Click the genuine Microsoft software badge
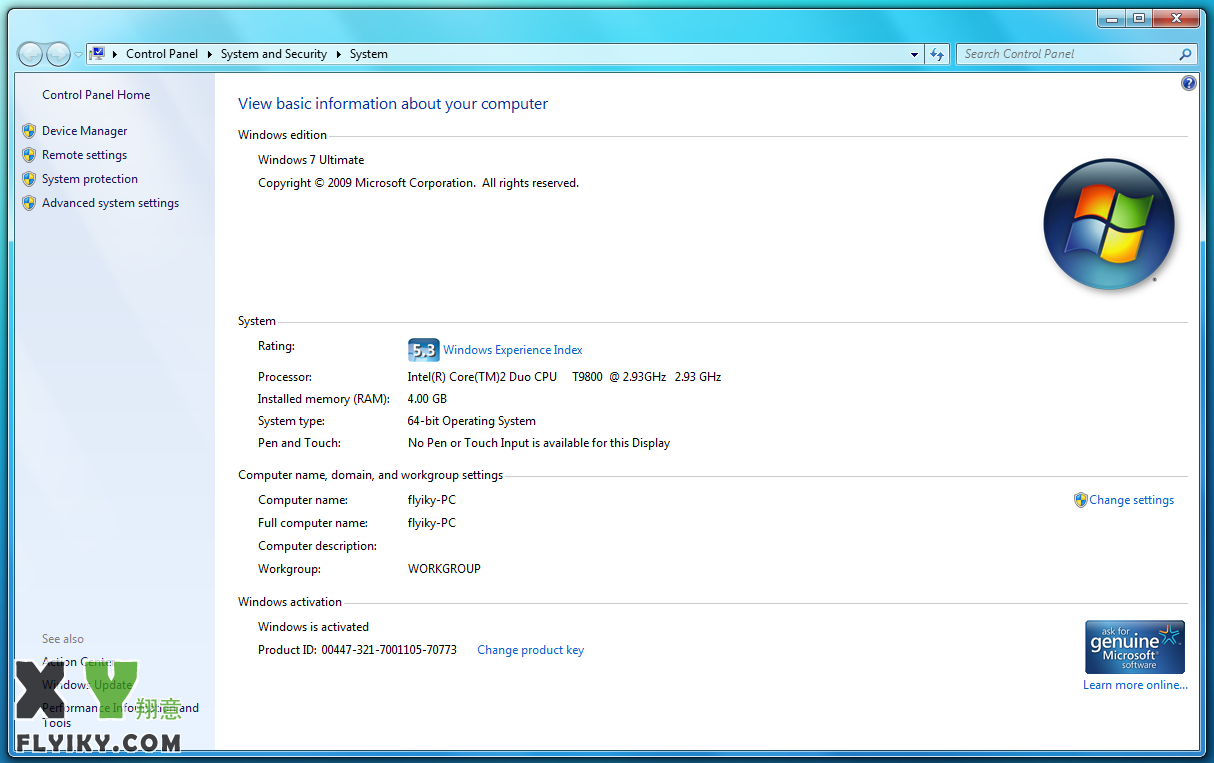This screenshot has height=763, width=1214. tap(1135, 647)
